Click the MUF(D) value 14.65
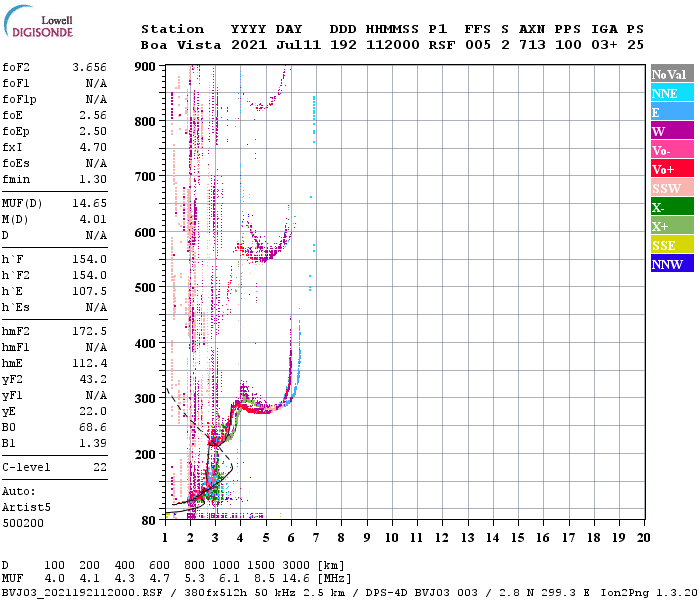The height and width of the screenshot is (600, 700). click(x=89, y=204)
